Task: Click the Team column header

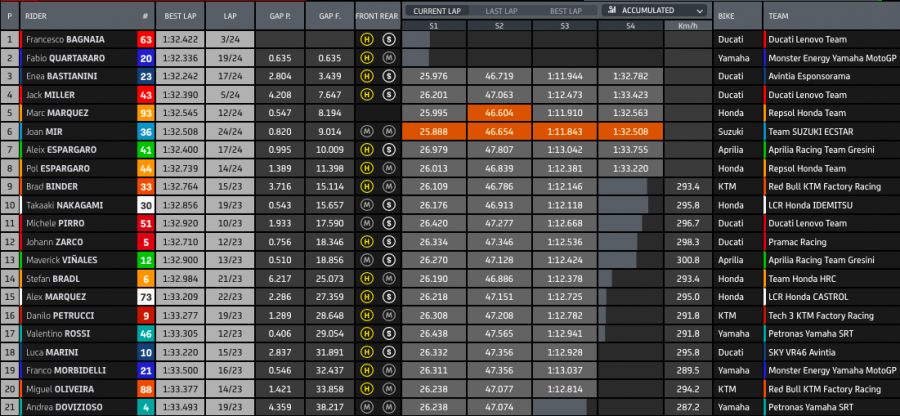Action: [780, 17]
